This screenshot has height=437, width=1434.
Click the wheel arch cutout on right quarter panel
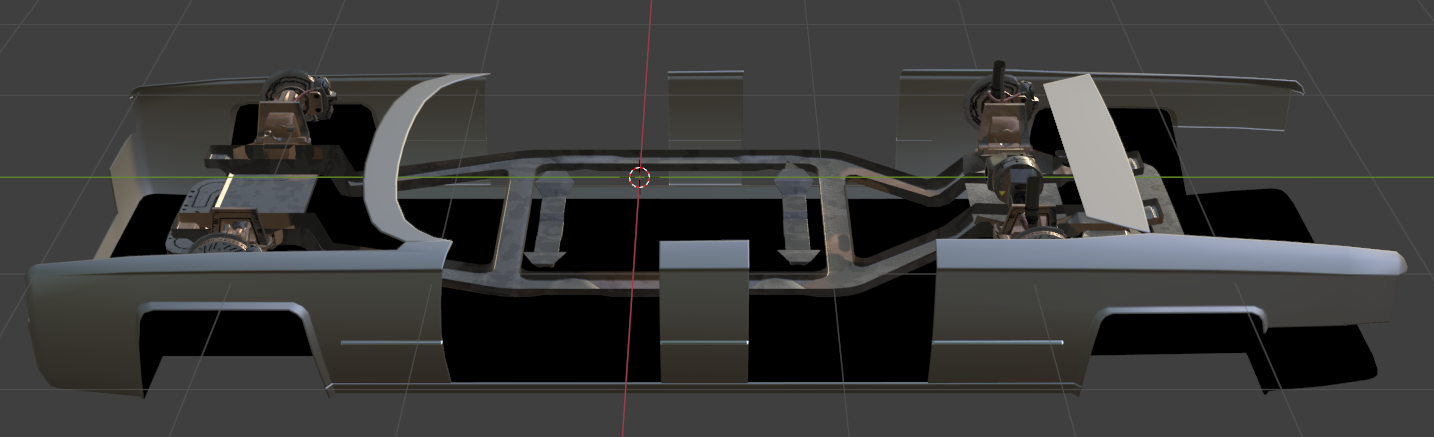[1180, 345]
